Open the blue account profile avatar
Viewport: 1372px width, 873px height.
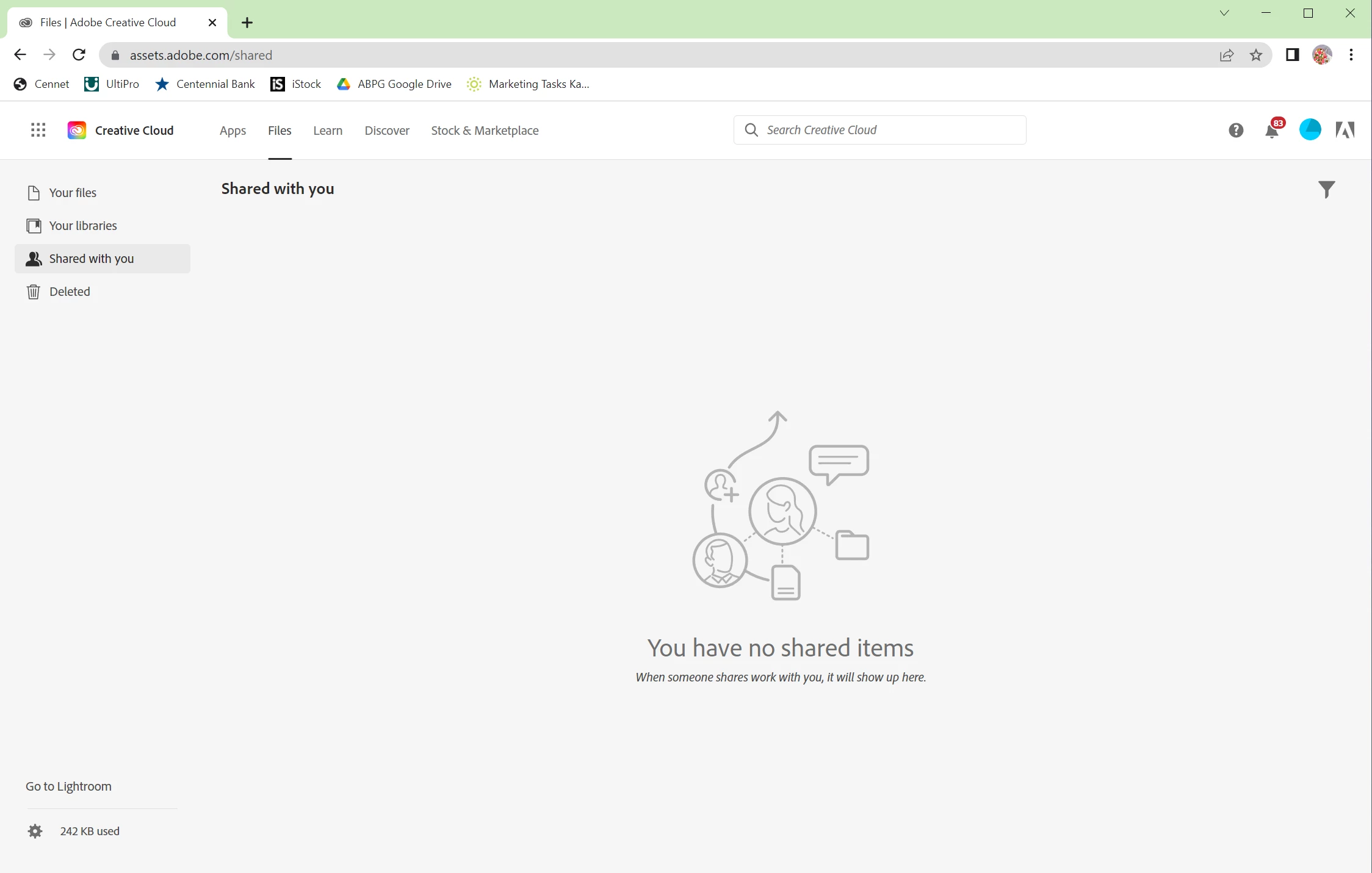1310,130
